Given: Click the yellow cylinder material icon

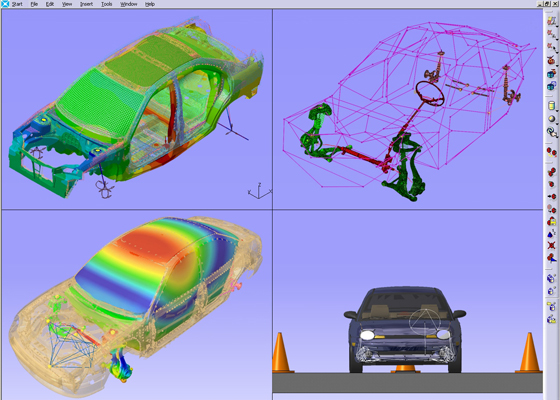Looking at the screenshot, I should click(x=551, y=106).
